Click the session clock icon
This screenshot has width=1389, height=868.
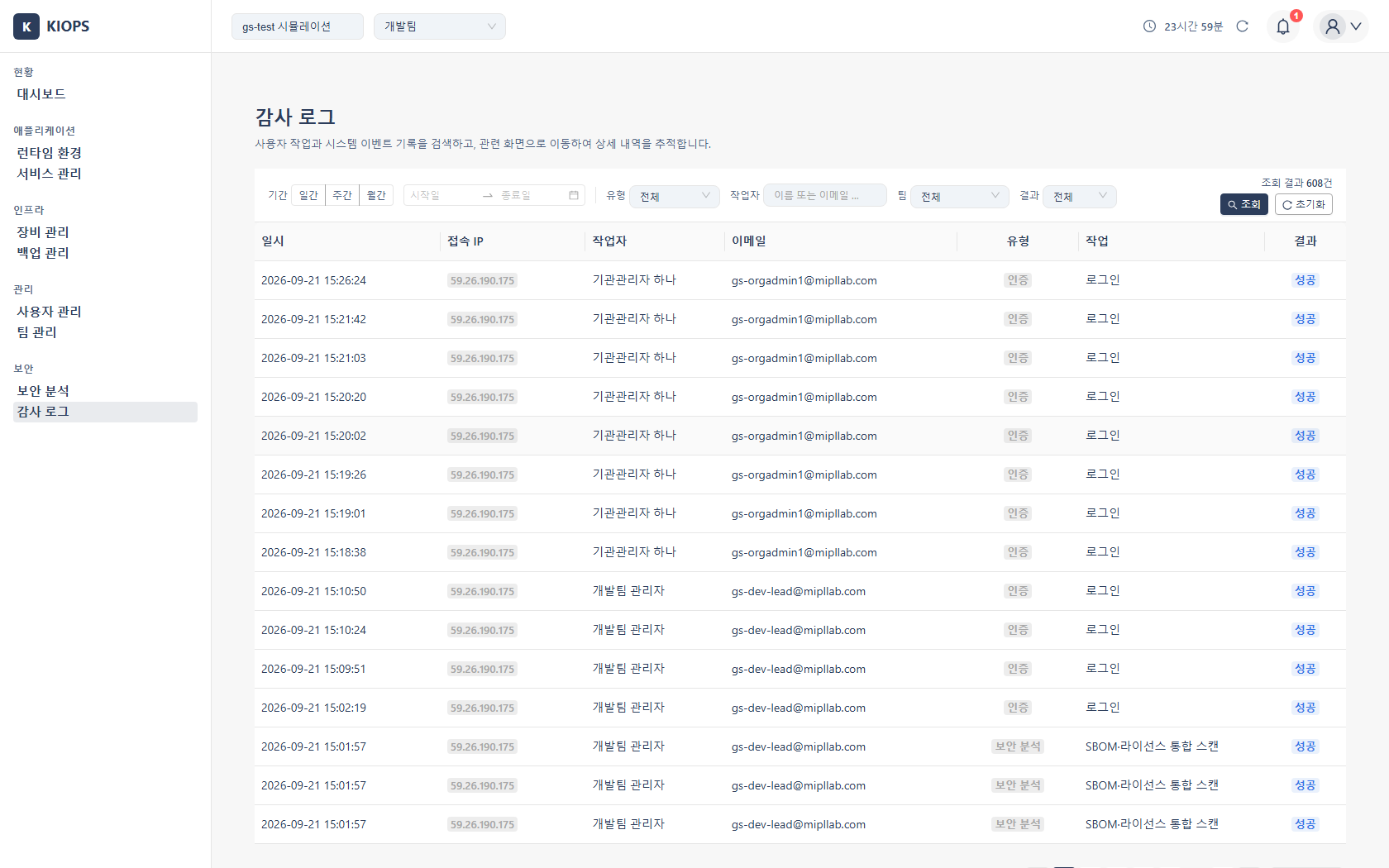(x=1149, y=26)
